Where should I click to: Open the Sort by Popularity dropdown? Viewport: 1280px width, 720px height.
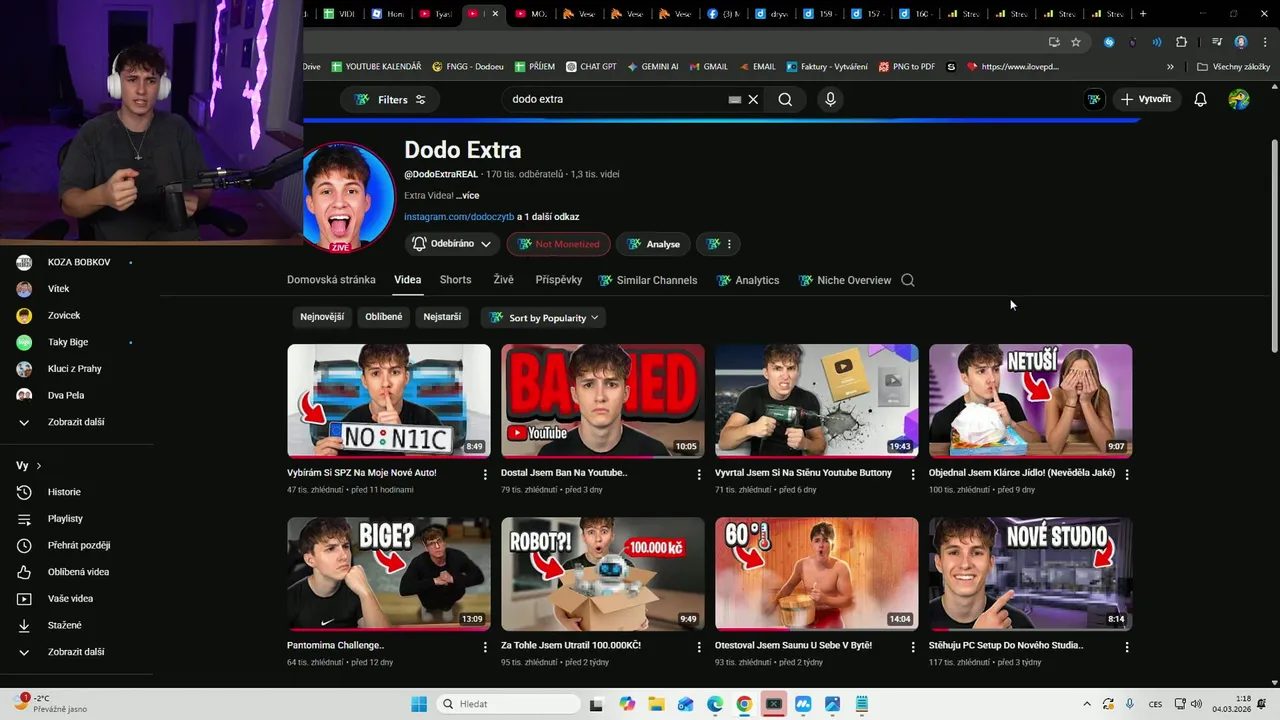coord(544,318)
